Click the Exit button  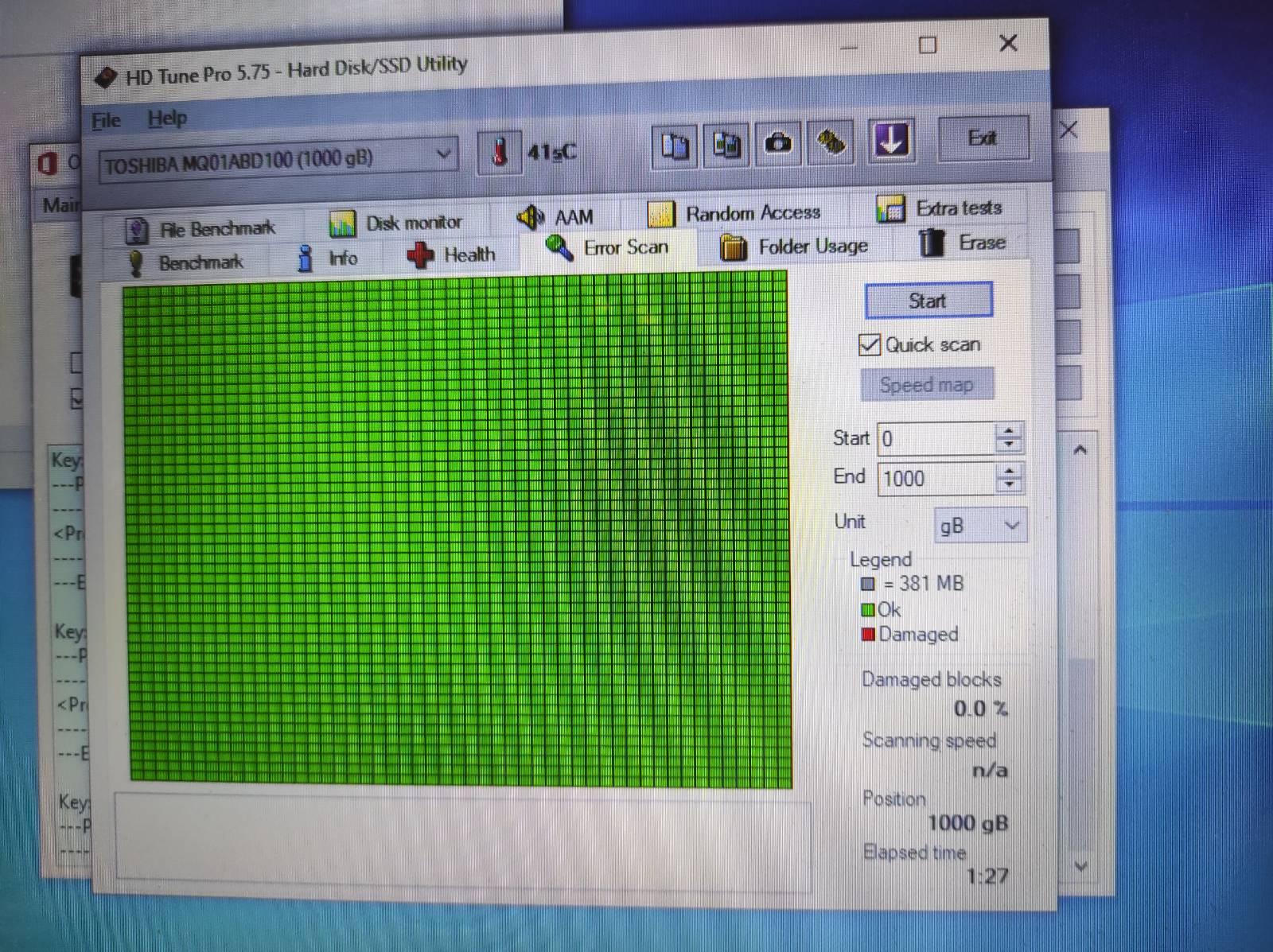pos(983,138)
